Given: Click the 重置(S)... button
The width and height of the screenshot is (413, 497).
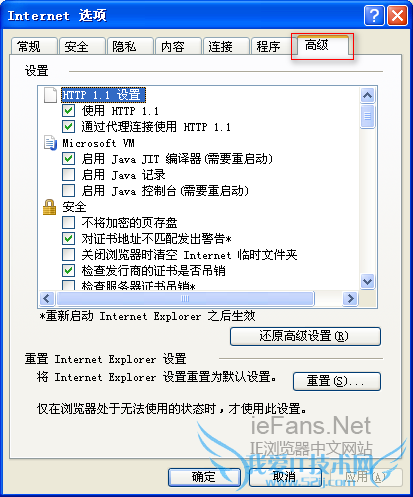Looking at the screenshot, I should click(x=337, y=381).
